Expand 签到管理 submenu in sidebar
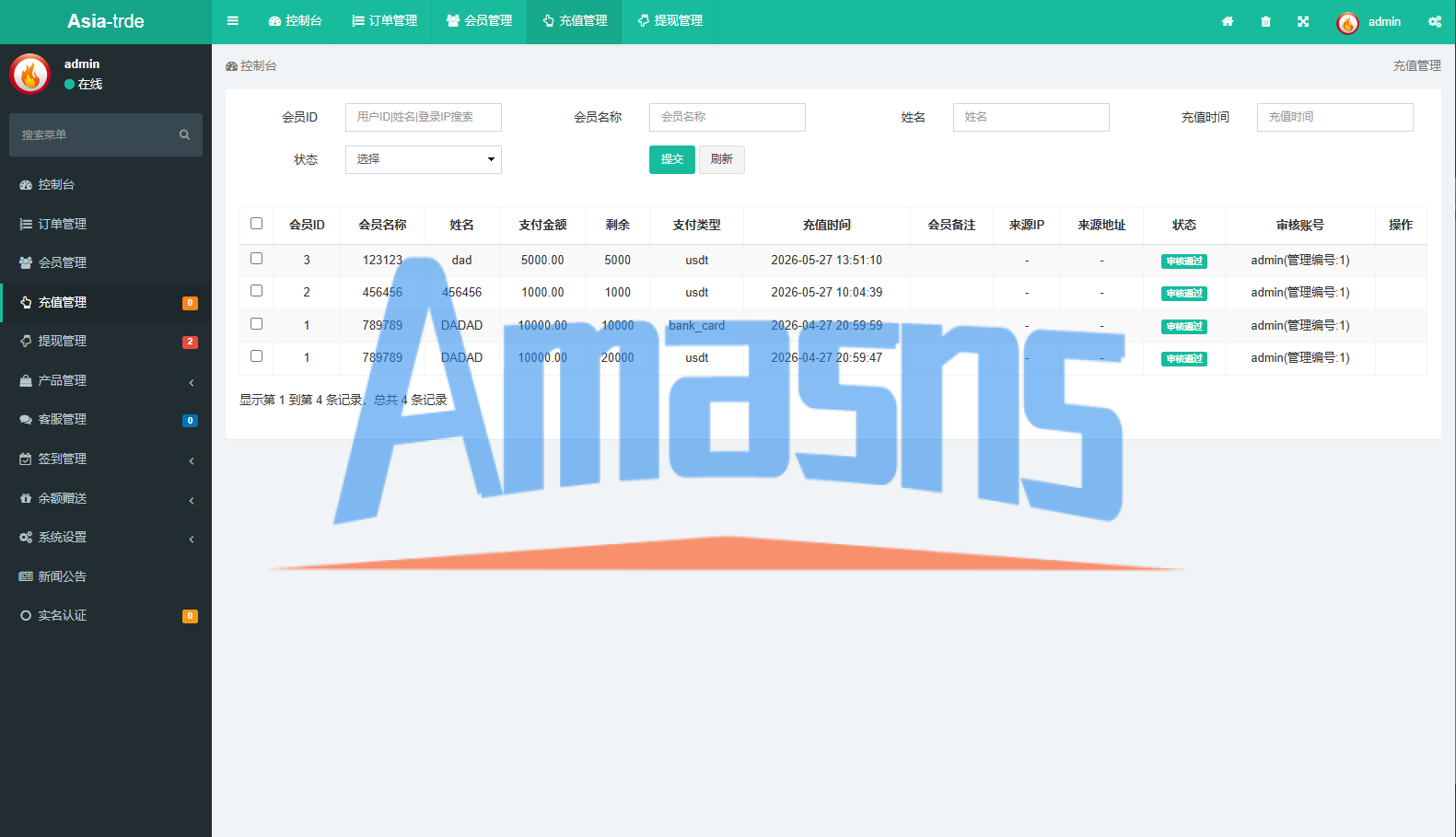Screen dimensions: 1456x837 click(106, 459)
